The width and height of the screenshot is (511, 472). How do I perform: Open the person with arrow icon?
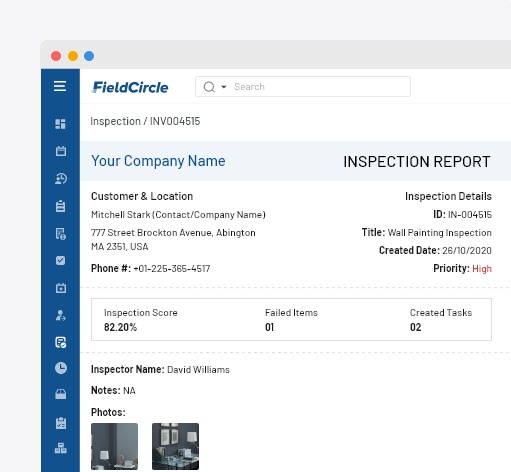click(x=60, y=315)
